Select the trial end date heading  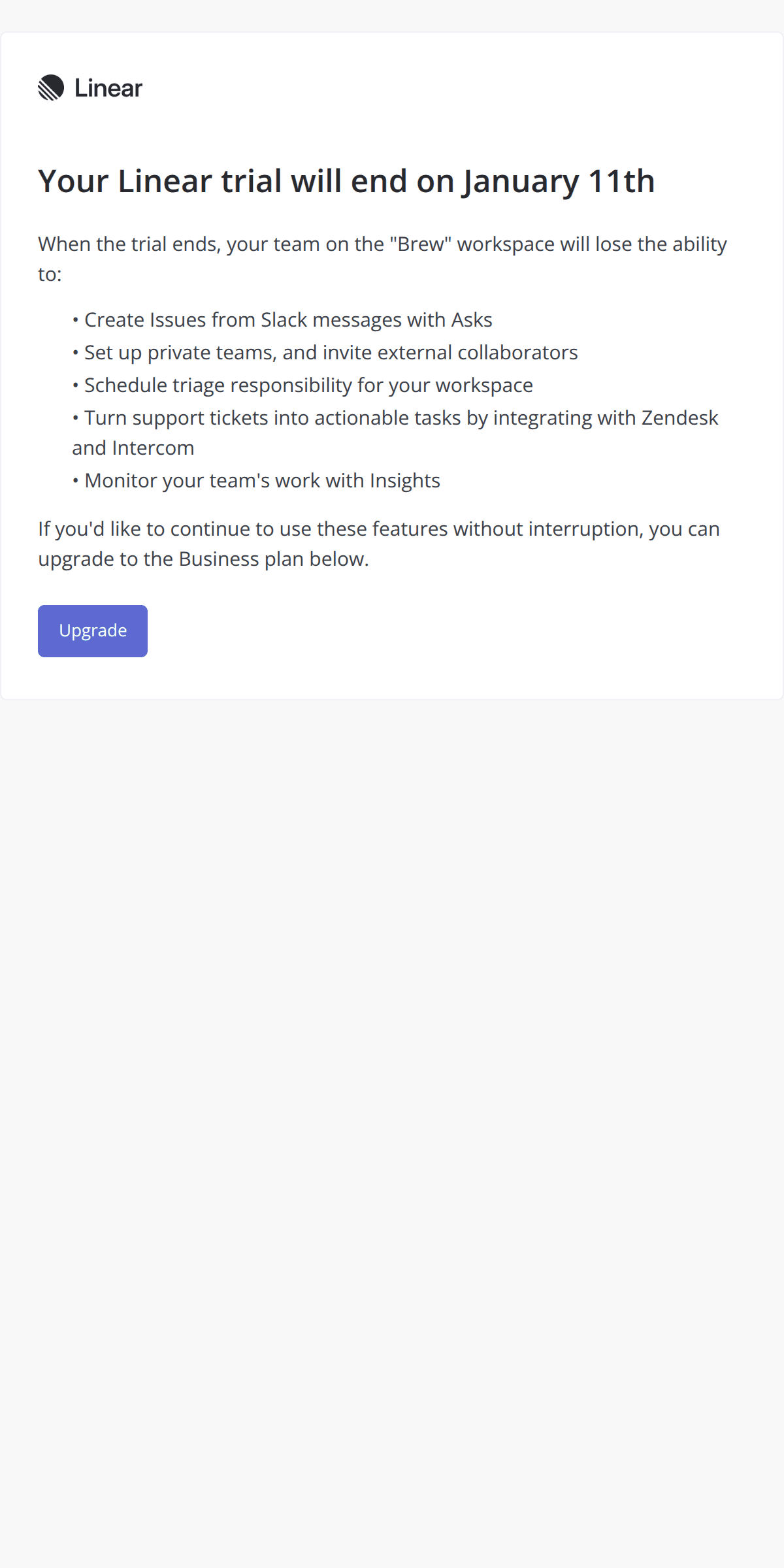(x=346, y=181)
